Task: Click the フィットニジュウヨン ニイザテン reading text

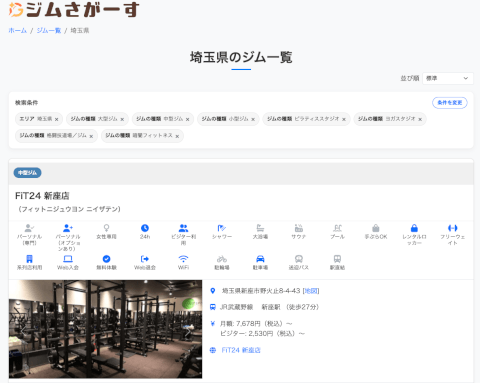Action: pyautogui.click(x=69, y=209)
